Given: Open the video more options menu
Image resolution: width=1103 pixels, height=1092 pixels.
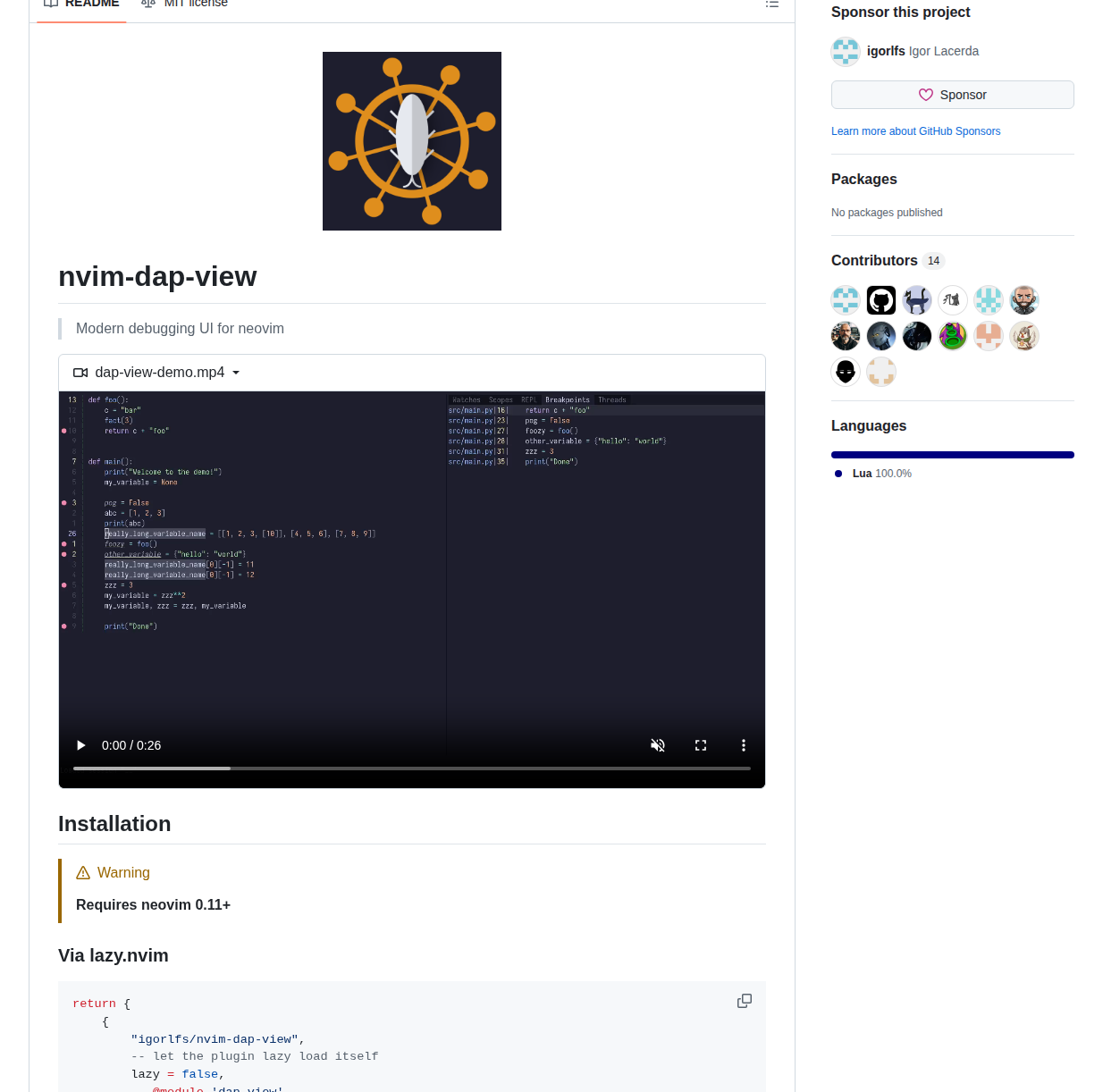Looking at the screenshot, I should click(744, 745).
